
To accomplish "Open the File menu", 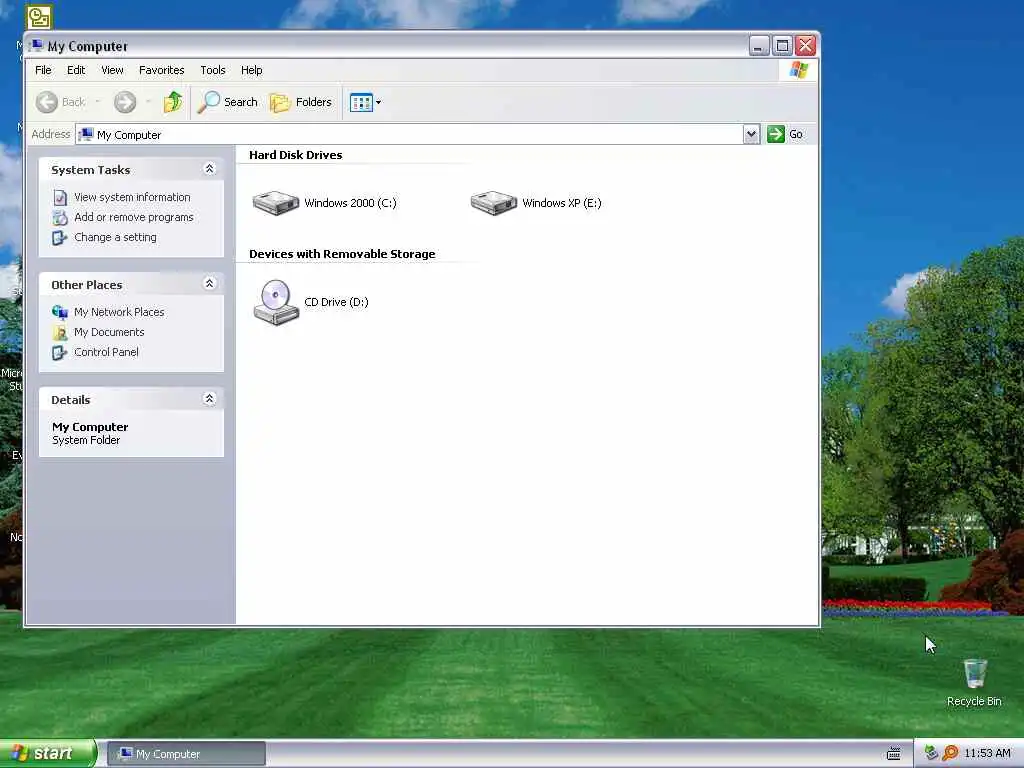I will point(43,70).
